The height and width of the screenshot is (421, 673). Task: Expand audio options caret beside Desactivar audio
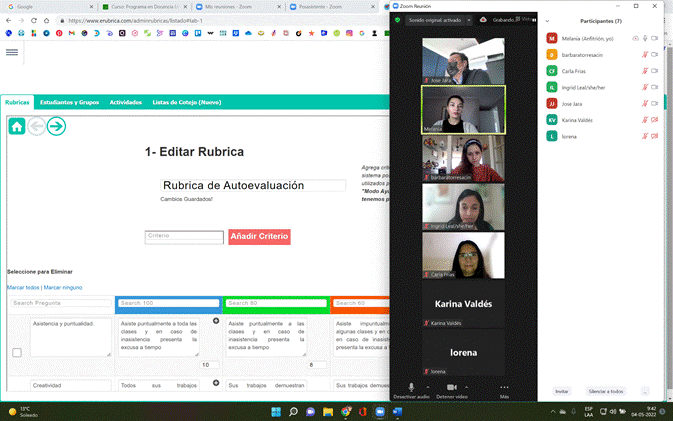tap(428, 386)
